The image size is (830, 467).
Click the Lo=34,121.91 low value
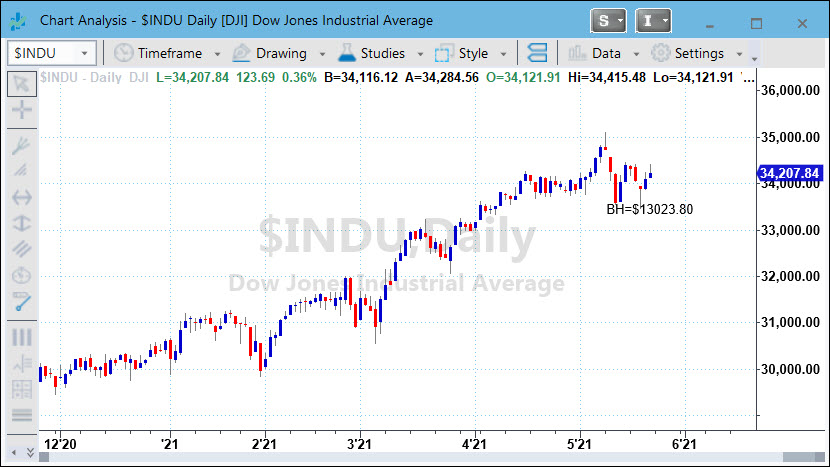coord(693,77)
